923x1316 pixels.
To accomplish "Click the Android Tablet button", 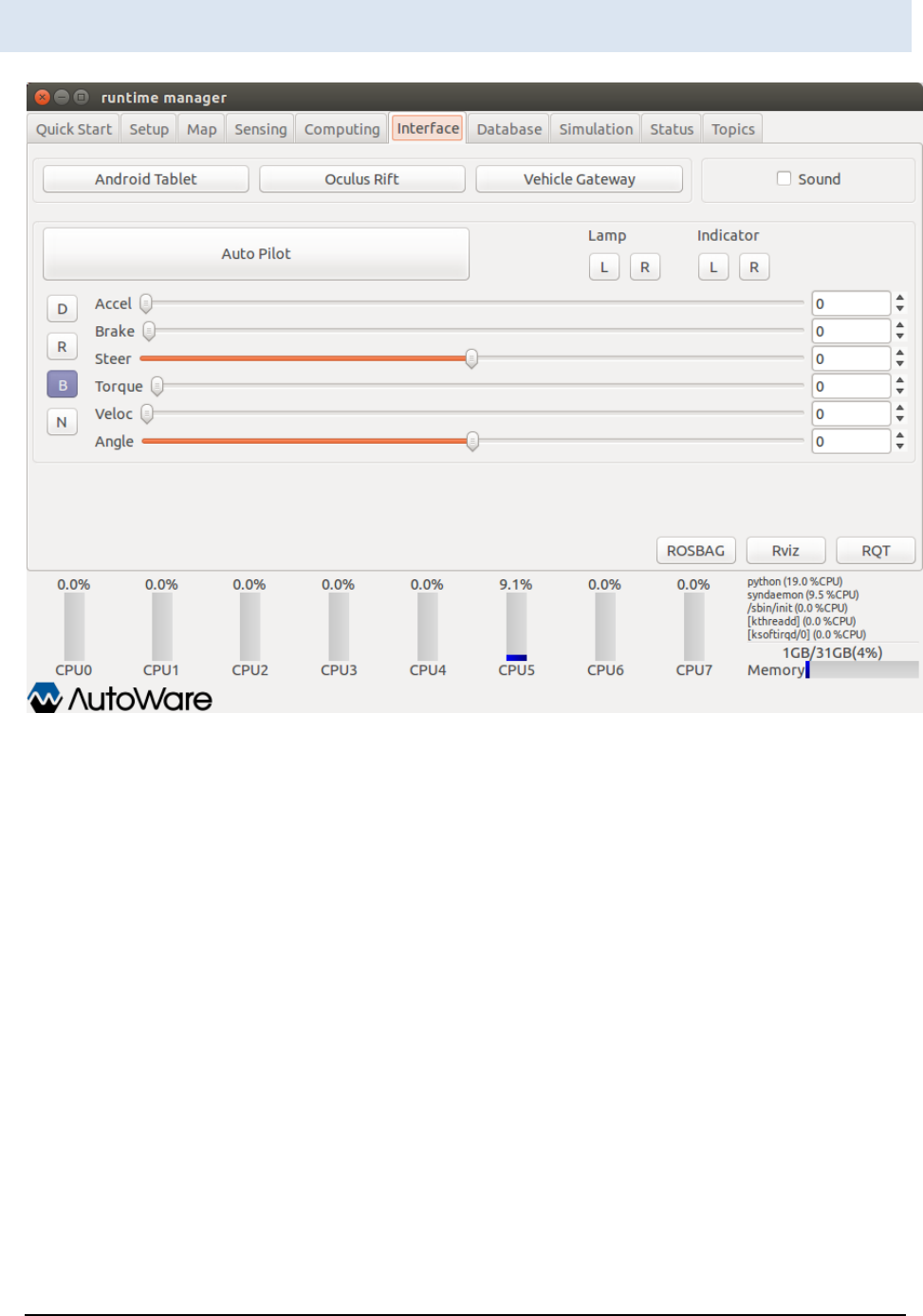I will coord(146,179).
